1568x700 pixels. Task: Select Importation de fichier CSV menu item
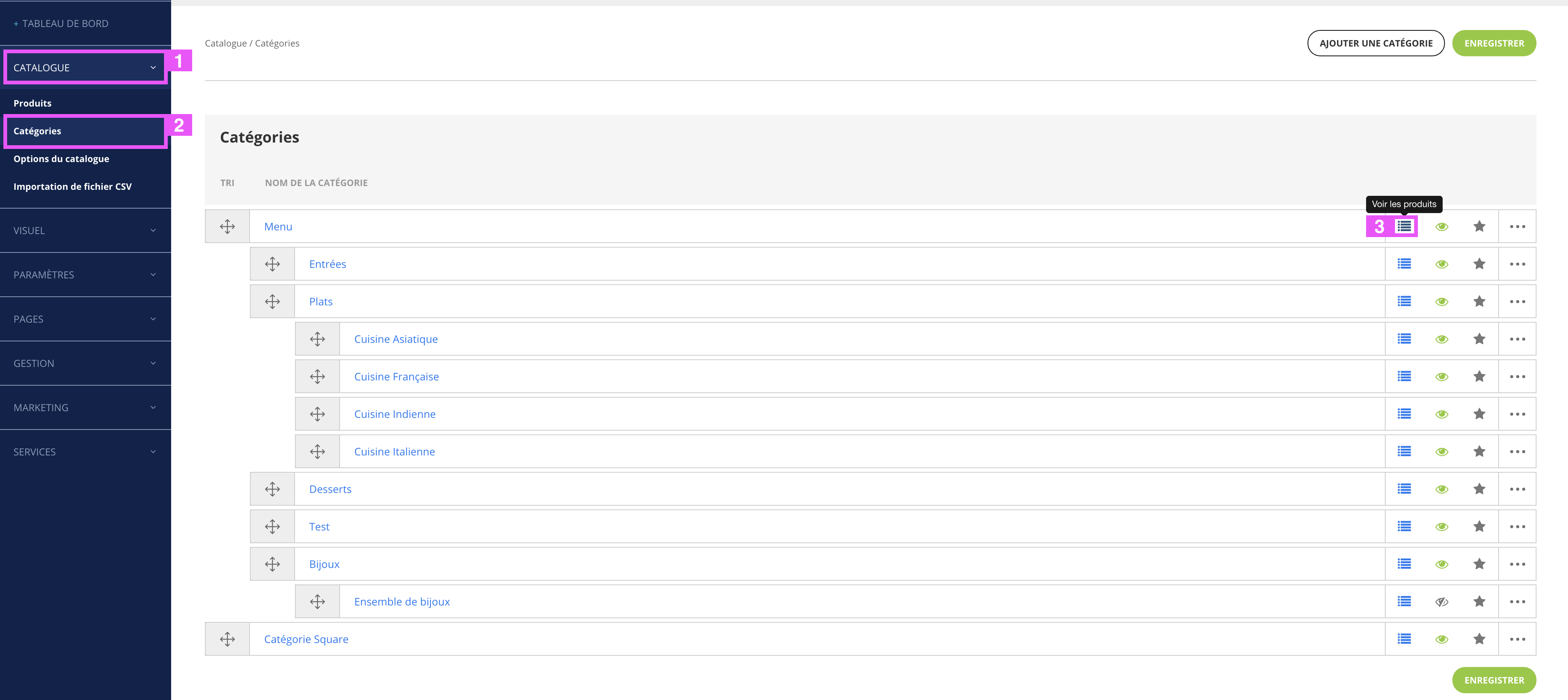72,187
